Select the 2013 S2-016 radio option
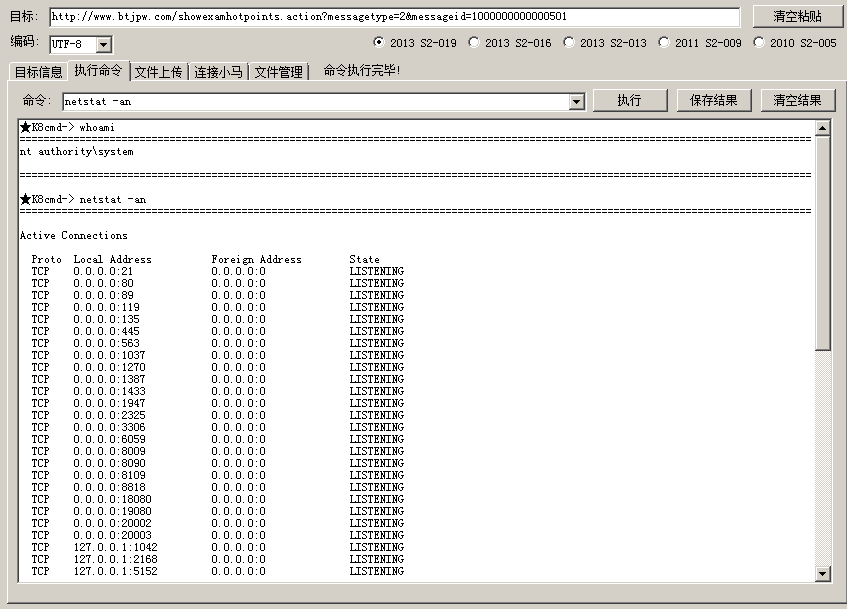 (510, 43)
